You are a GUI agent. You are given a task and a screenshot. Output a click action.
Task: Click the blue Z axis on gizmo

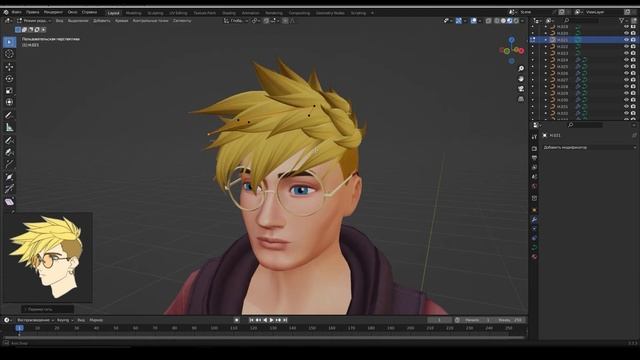tap(511, 40)
